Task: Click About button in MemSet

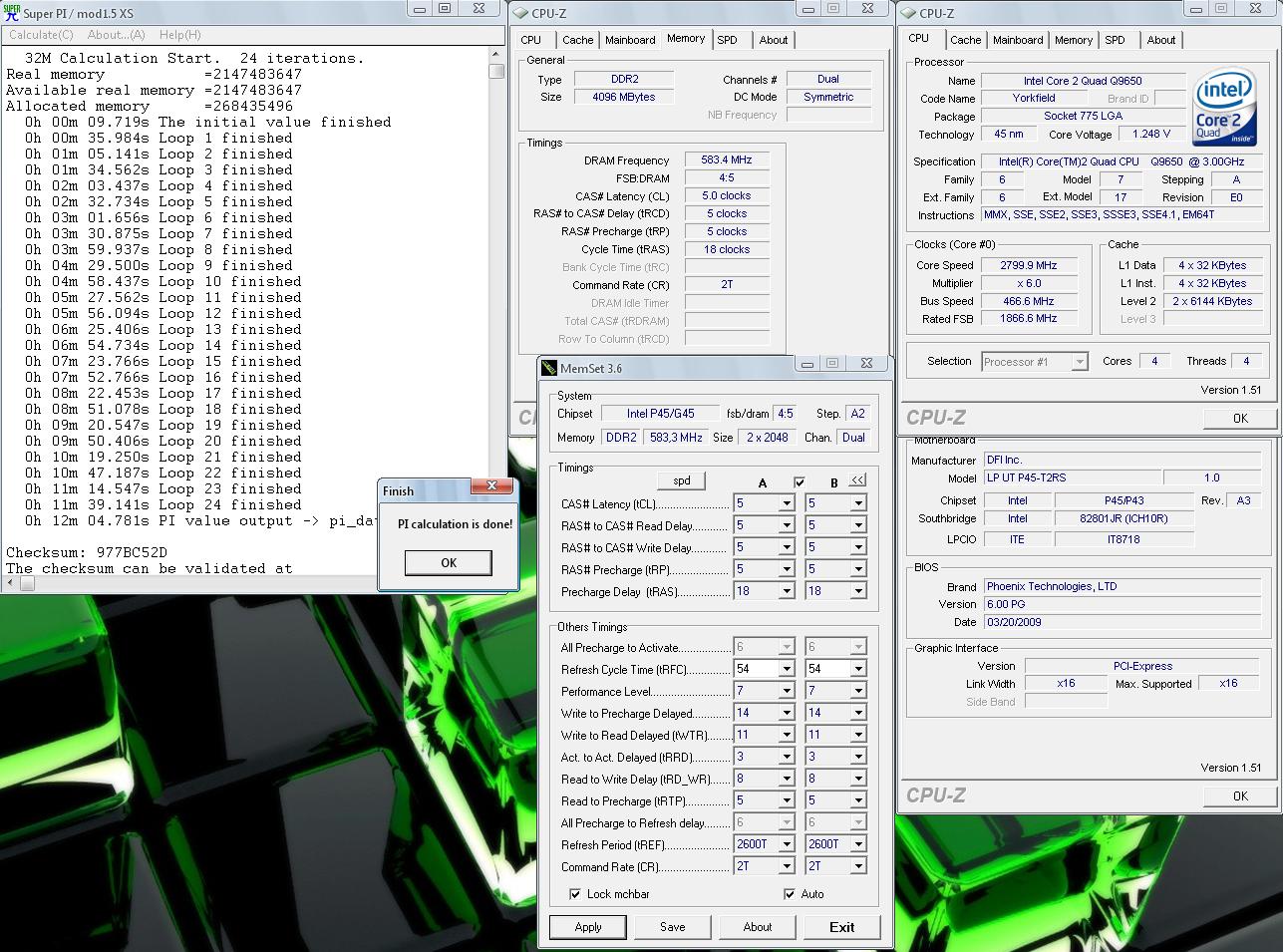Action: point(758,927)
